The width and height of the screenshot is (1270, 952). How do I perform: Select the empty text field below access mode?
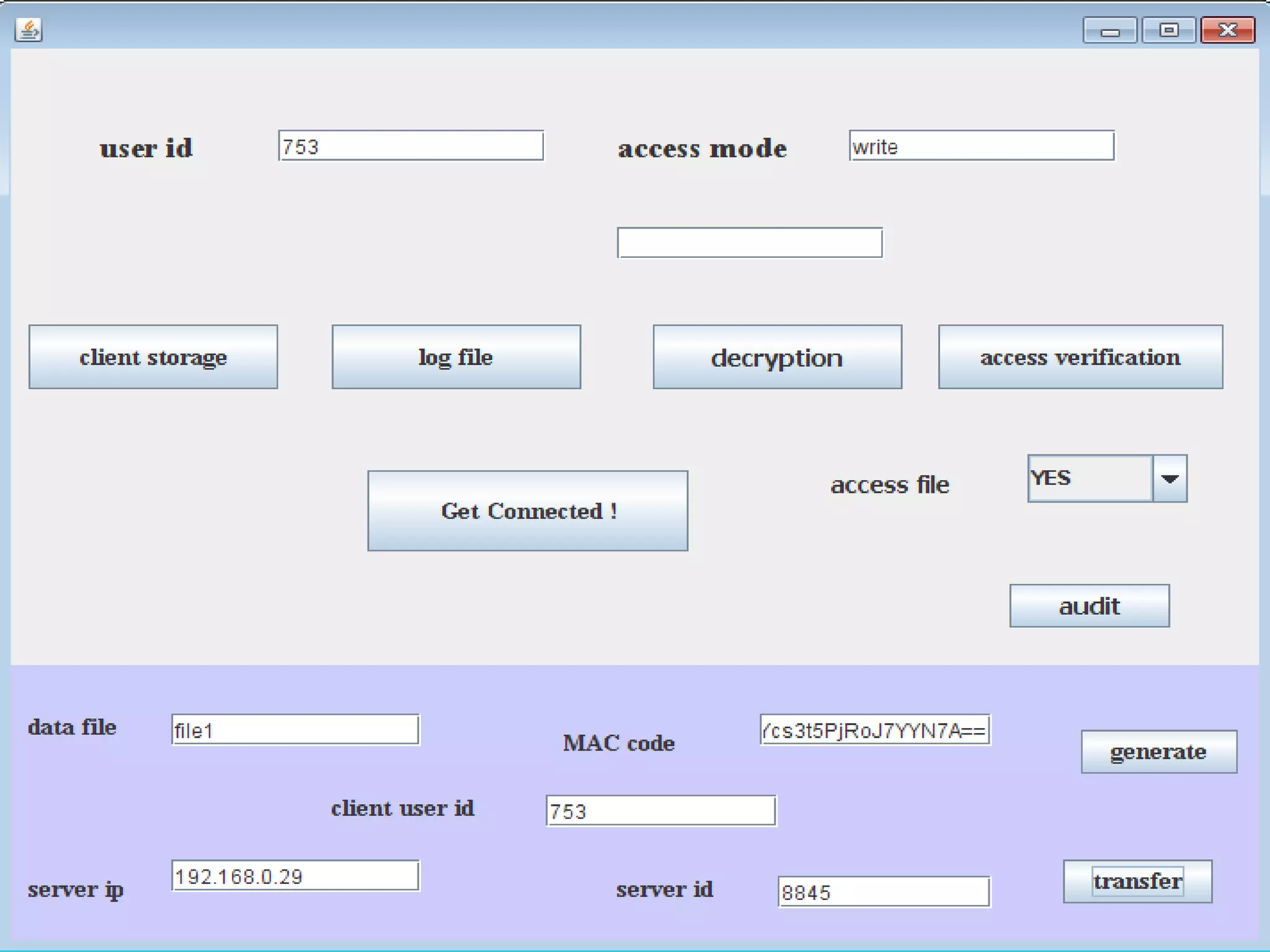pos(749,242)
